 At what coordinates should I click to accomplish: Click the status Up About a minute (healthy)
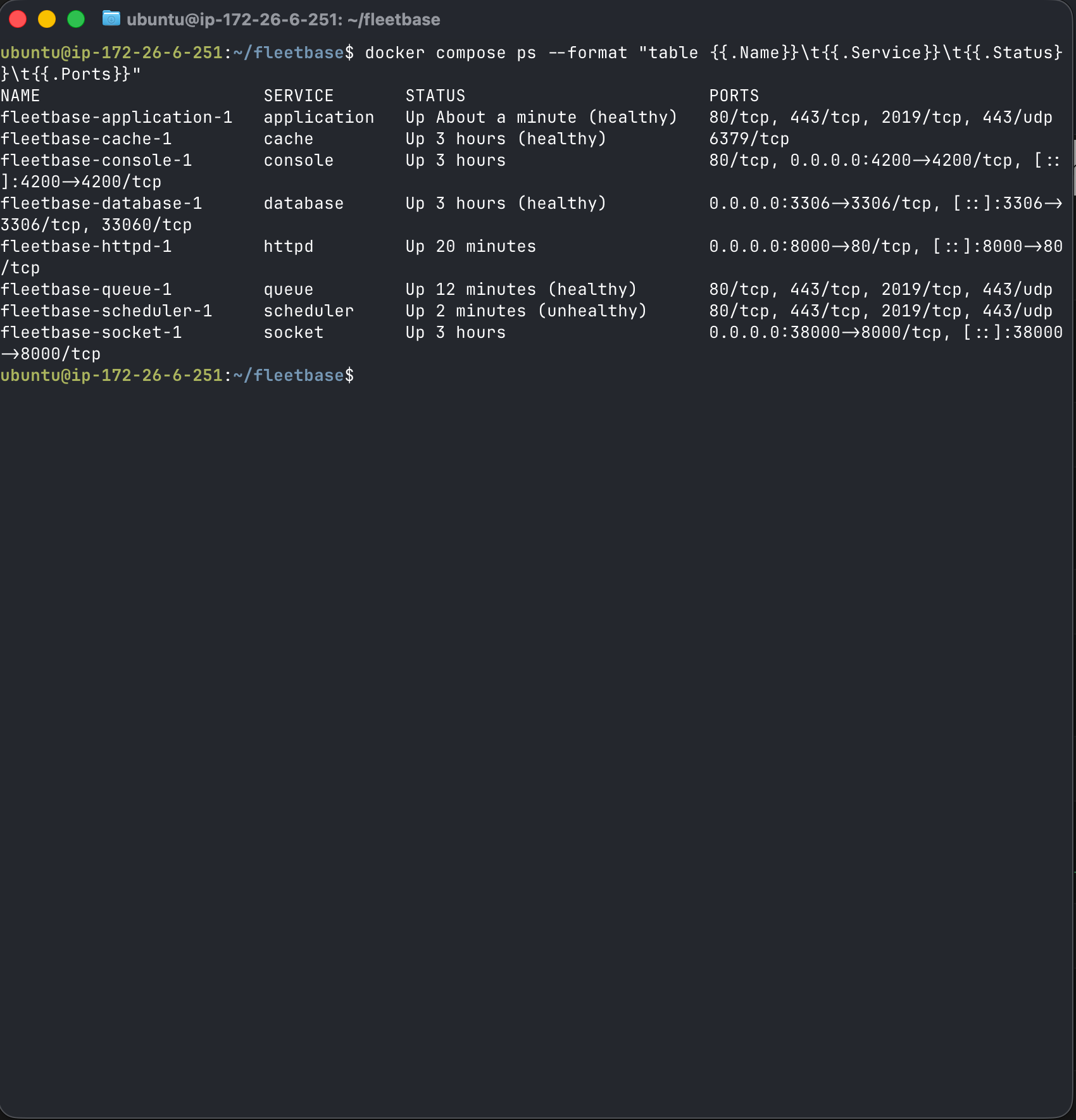(x=542, y=117)
